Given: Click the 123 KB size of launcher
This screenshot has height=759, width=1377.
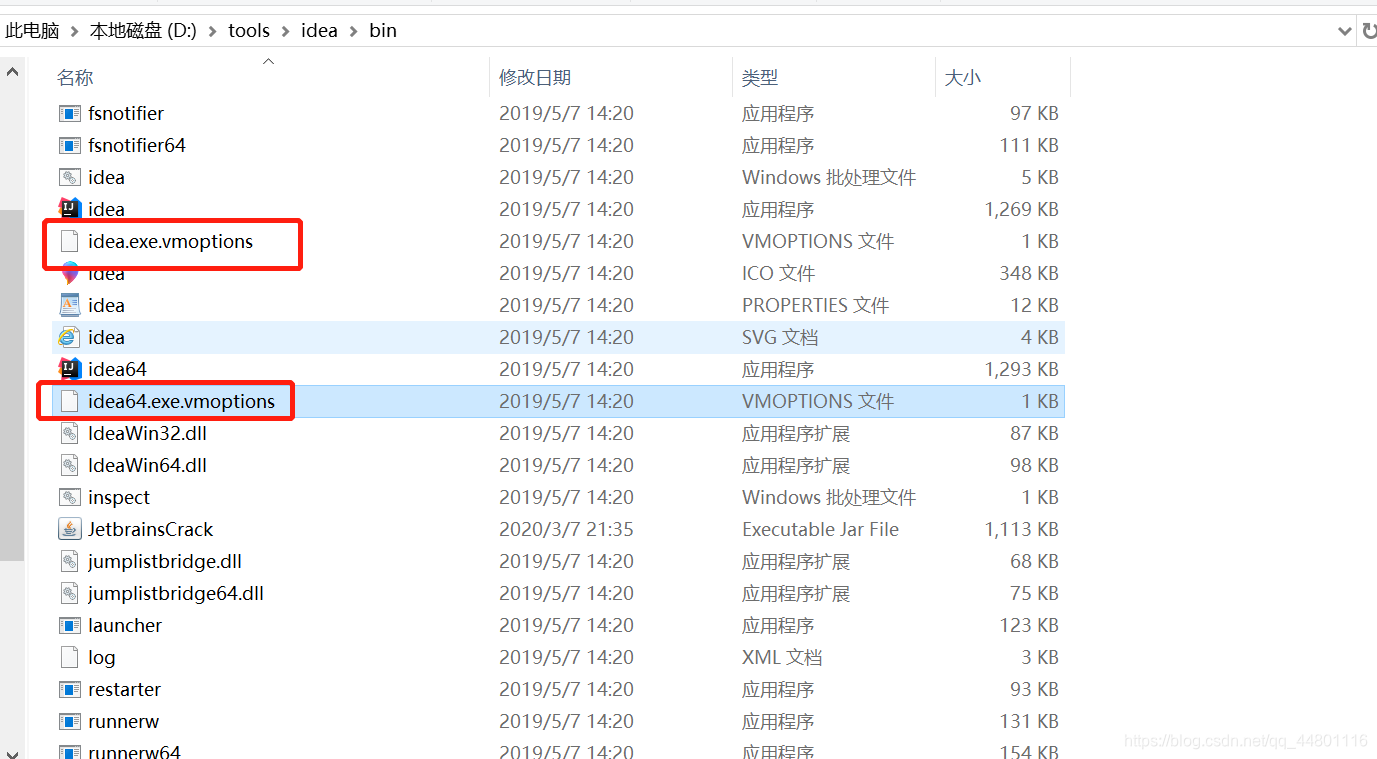Looking at the screenshot, I should (x=1028, y=625).
